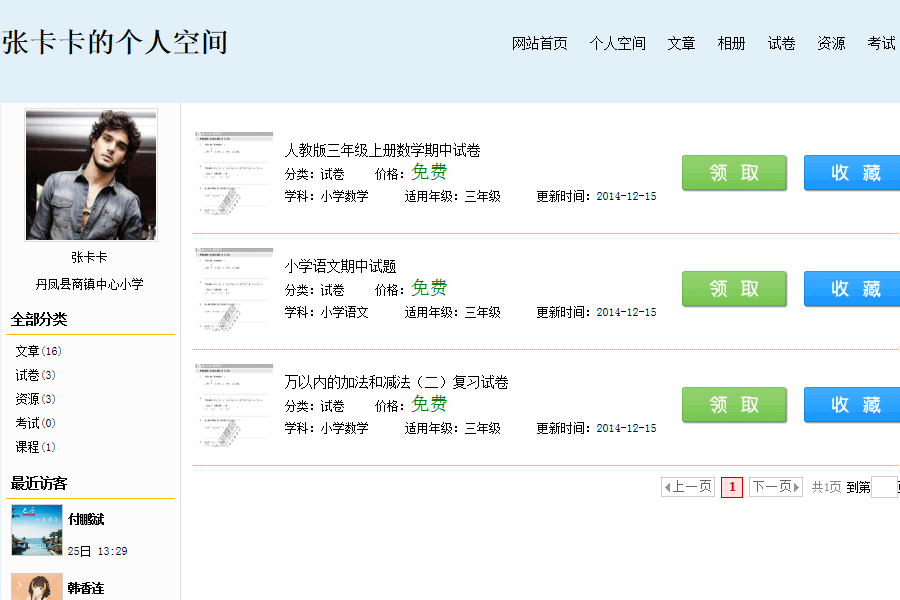Open thumbnail of 人教版三年级上册数学期中试卷
The image size is (900, 600).
tap(234, 173)
